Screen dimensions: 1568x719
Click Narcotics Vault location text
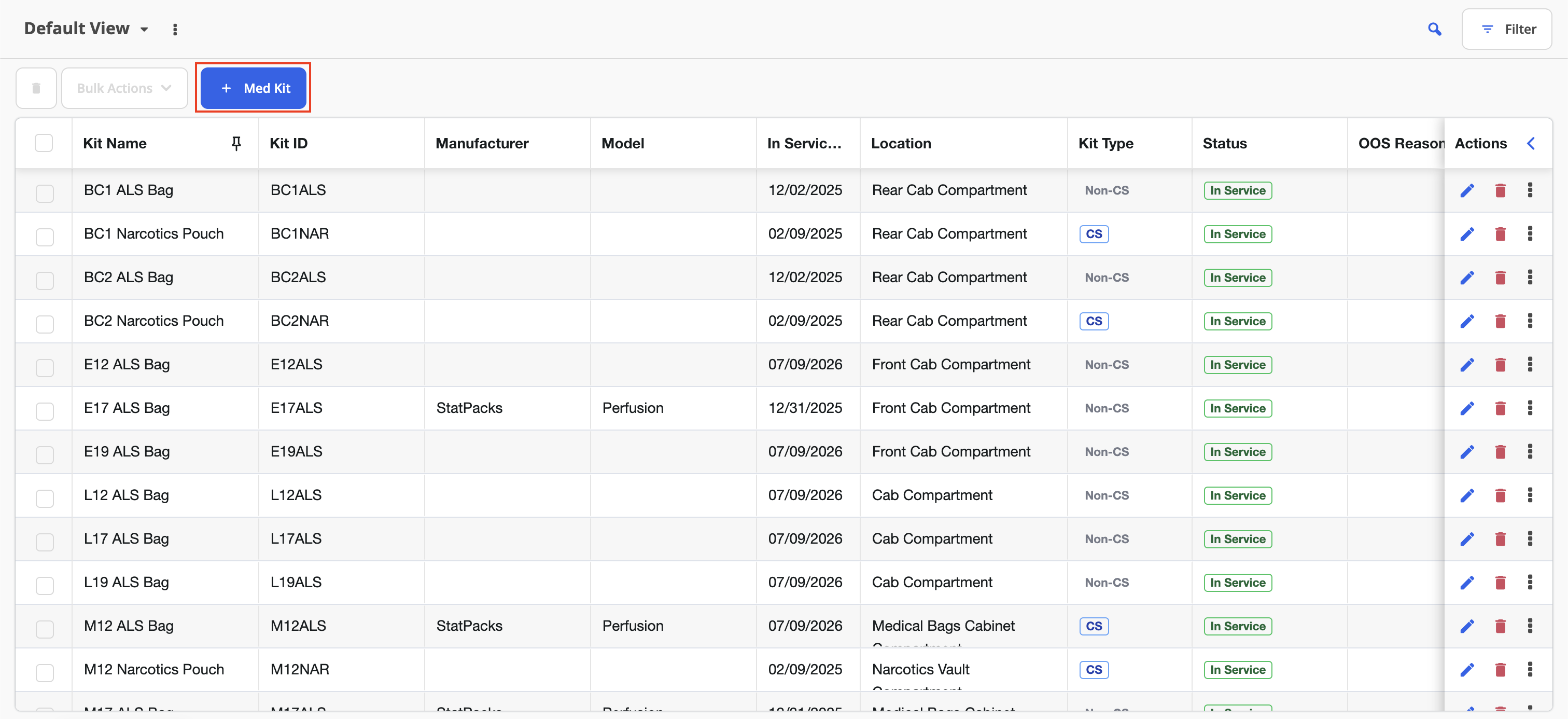point(920,669)
